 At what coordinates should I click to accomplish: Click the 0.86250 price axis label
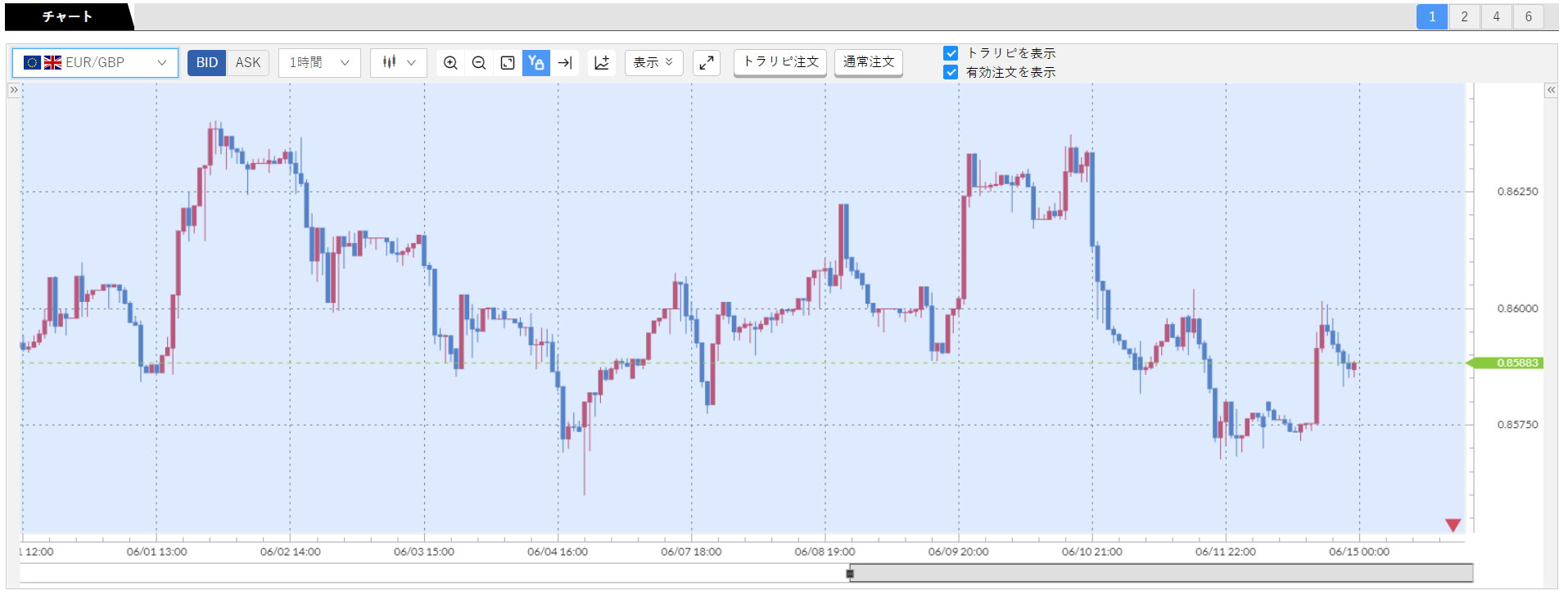(1517, 192)
